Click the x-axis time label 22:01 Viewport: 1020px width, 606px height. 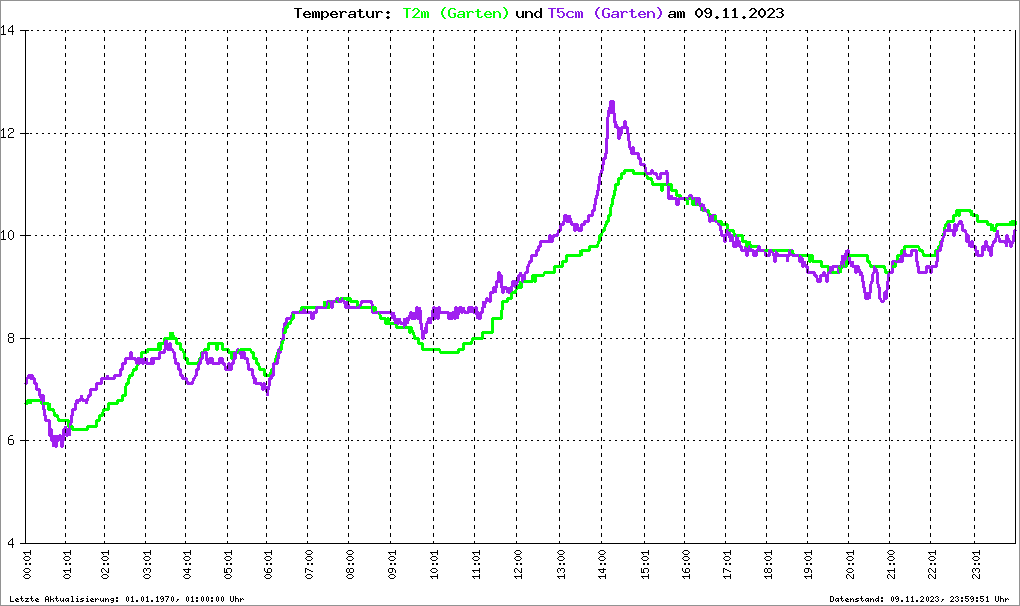coord(932,564)
